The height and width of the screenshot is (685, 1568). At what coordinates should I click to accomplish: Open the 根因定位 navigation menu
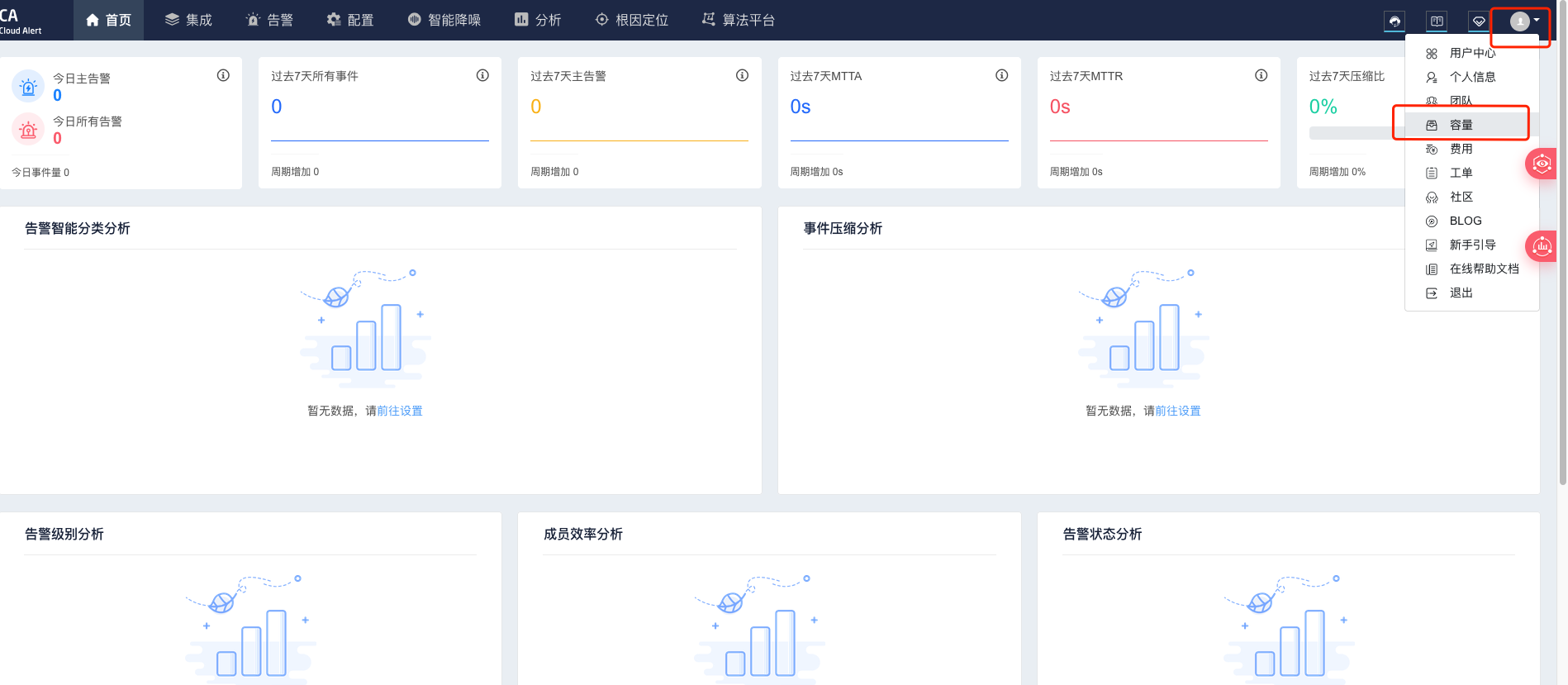[x=632, y=20]
